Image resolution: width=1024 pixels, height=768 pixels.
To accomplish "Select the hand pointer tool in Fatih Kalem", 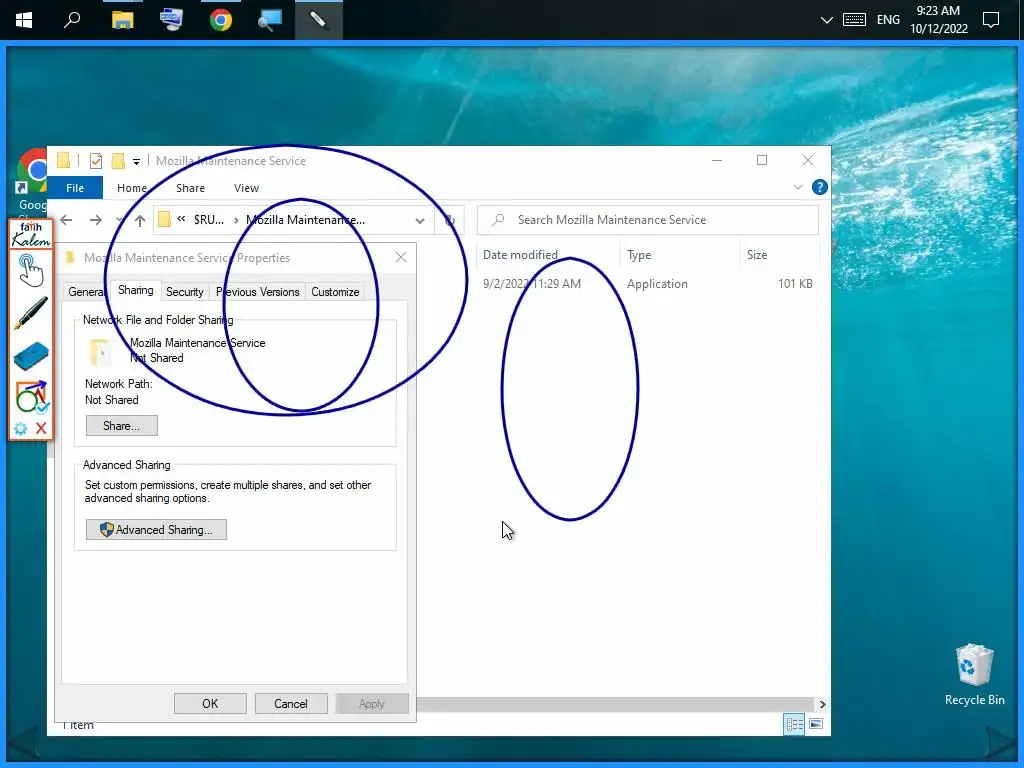I will pos(30,270).
